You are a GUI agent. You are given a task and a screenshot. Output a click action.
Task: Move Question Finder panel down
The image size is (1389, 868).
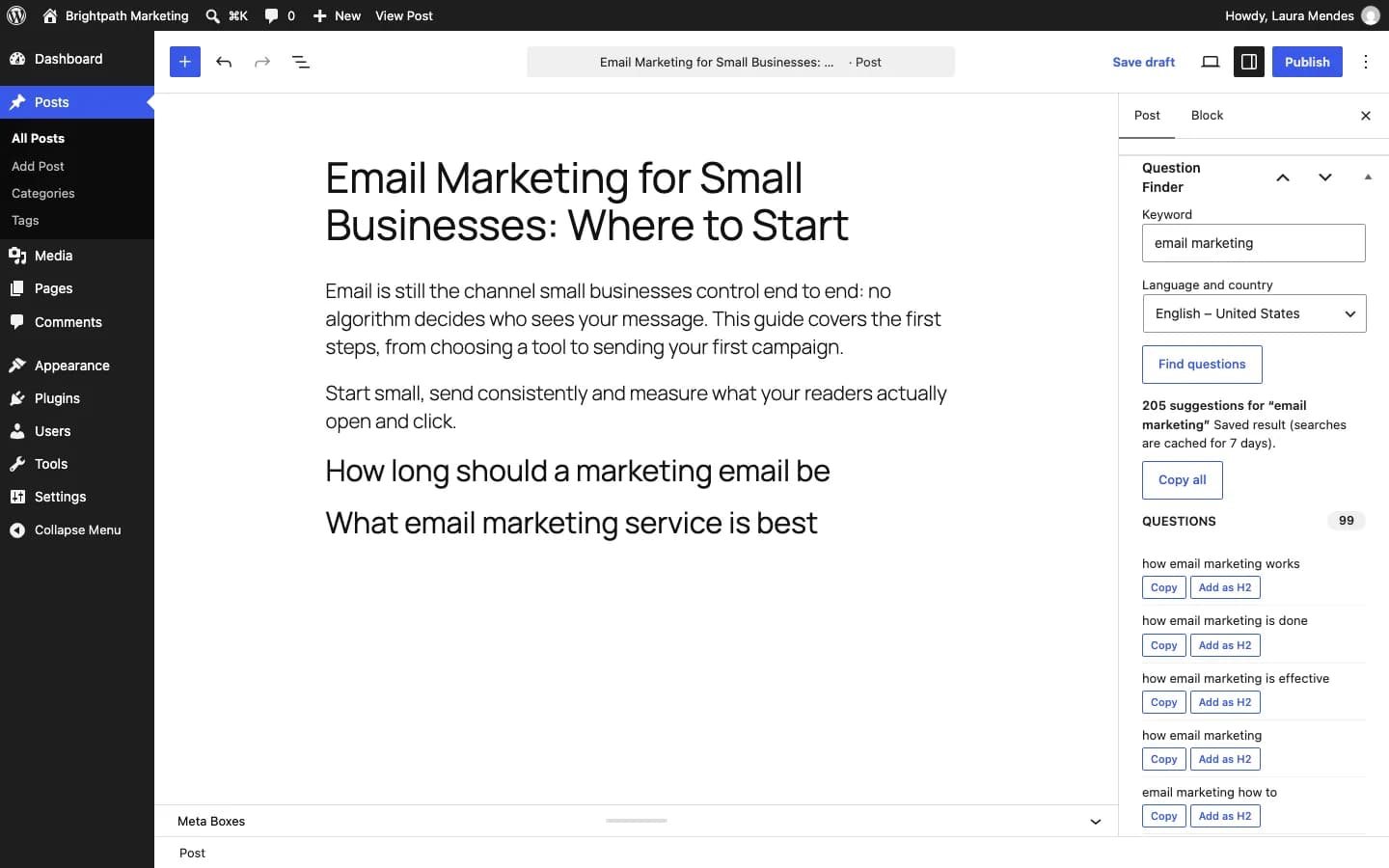pyautogui.click(x=1325, y=177)
